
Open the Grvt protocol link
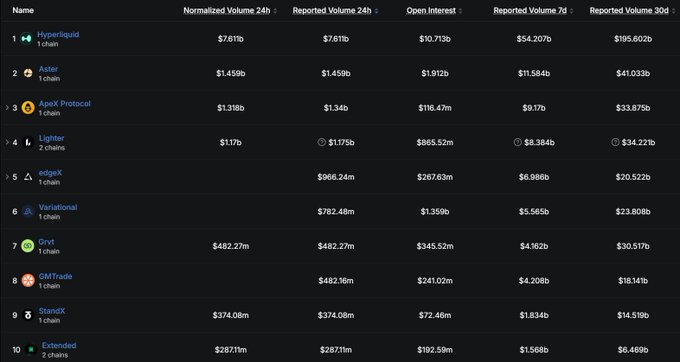[46, 241]
